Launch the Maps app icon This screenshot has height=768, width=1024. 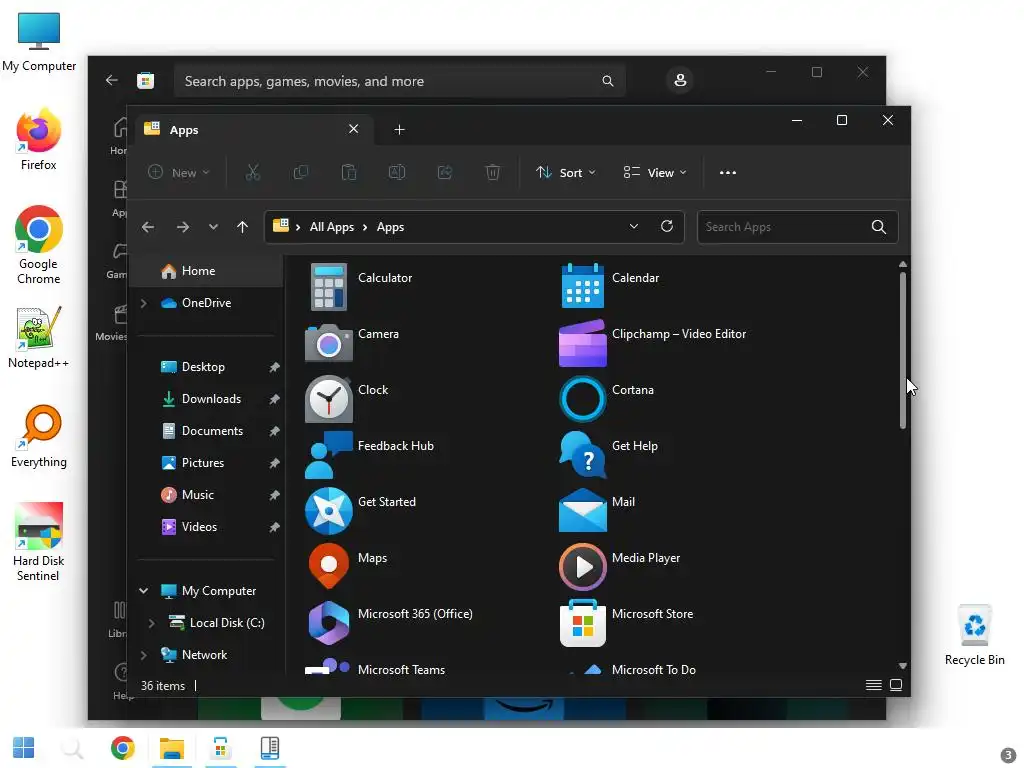(x=328, y=566)
